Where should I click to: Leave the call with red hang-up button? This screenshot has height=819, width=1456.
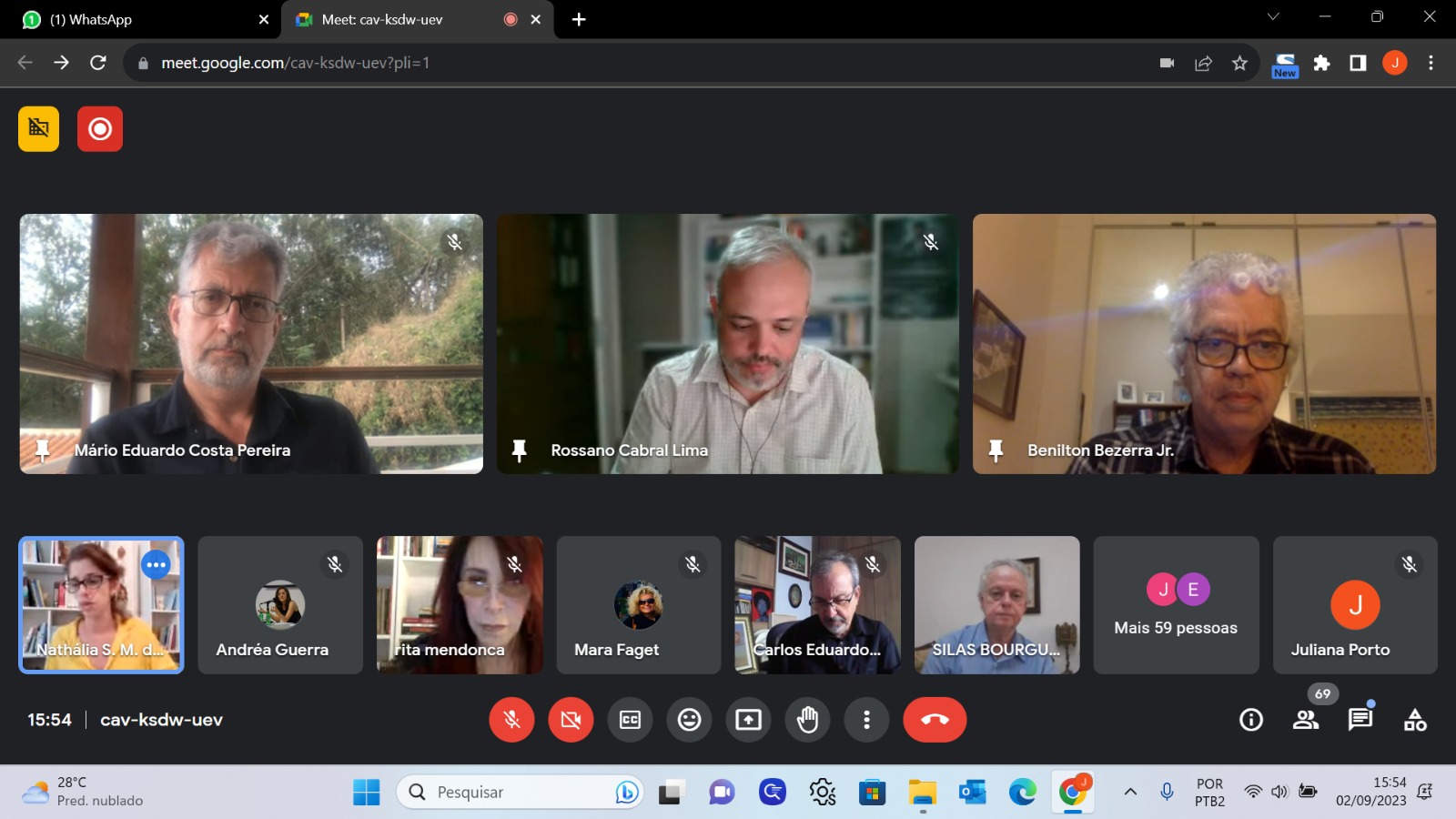click(935, 720)
